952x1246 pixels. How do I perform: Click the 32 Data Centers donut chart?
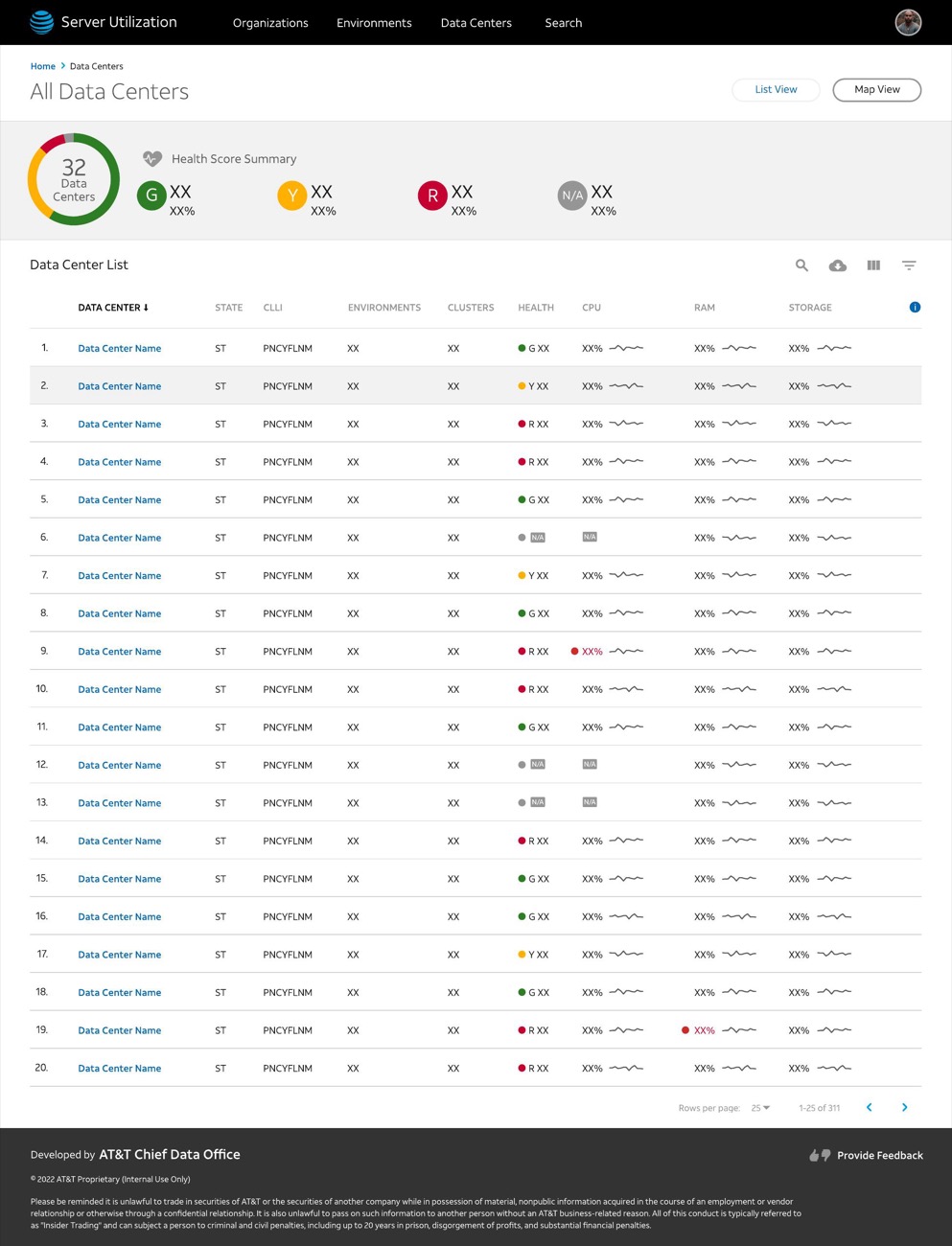click(74, 179)
